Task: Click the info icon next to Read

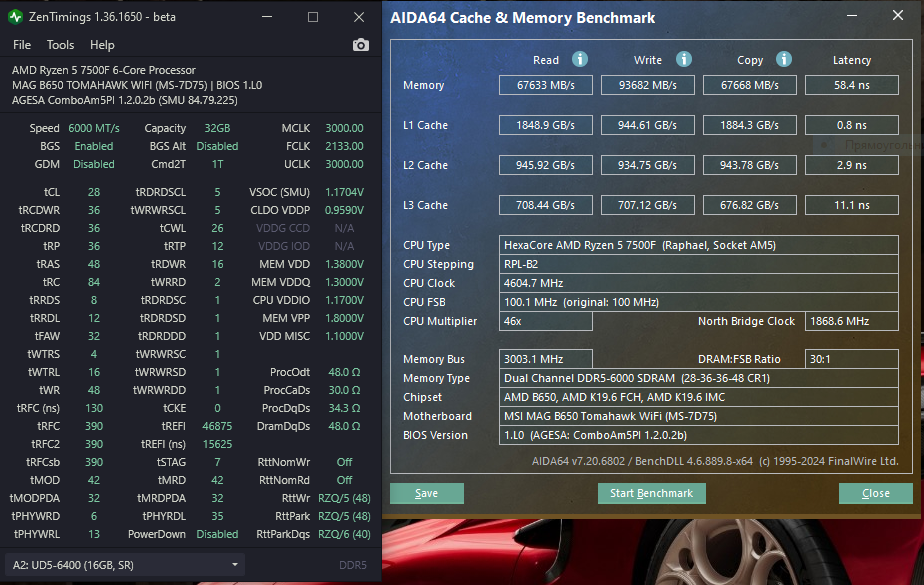Action: (x=580, y=59)
